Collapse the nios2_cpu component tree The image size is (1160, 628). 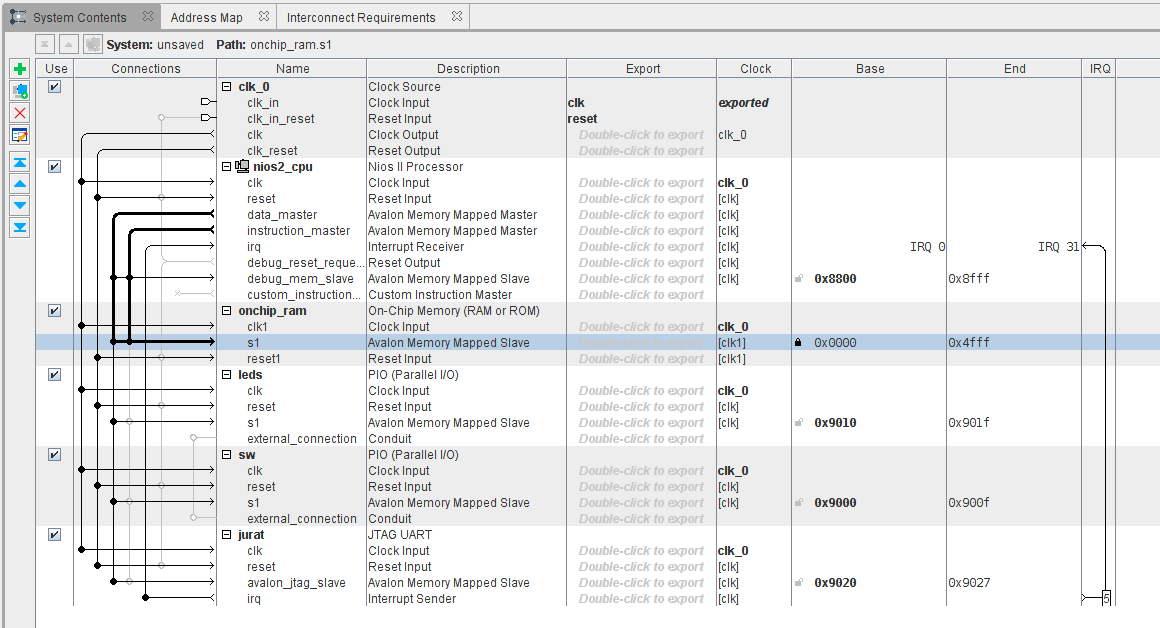pyautogui.click(x=226, y=167)
